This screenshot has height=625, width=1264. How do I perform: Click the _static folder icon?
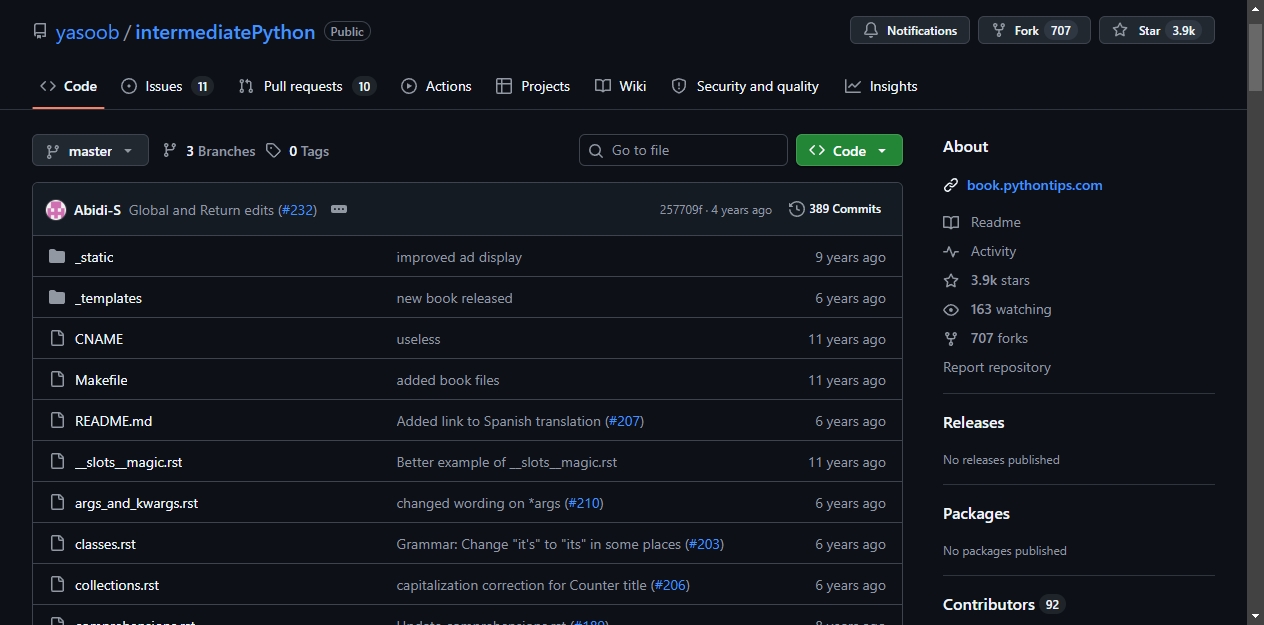tap(57, 257)
